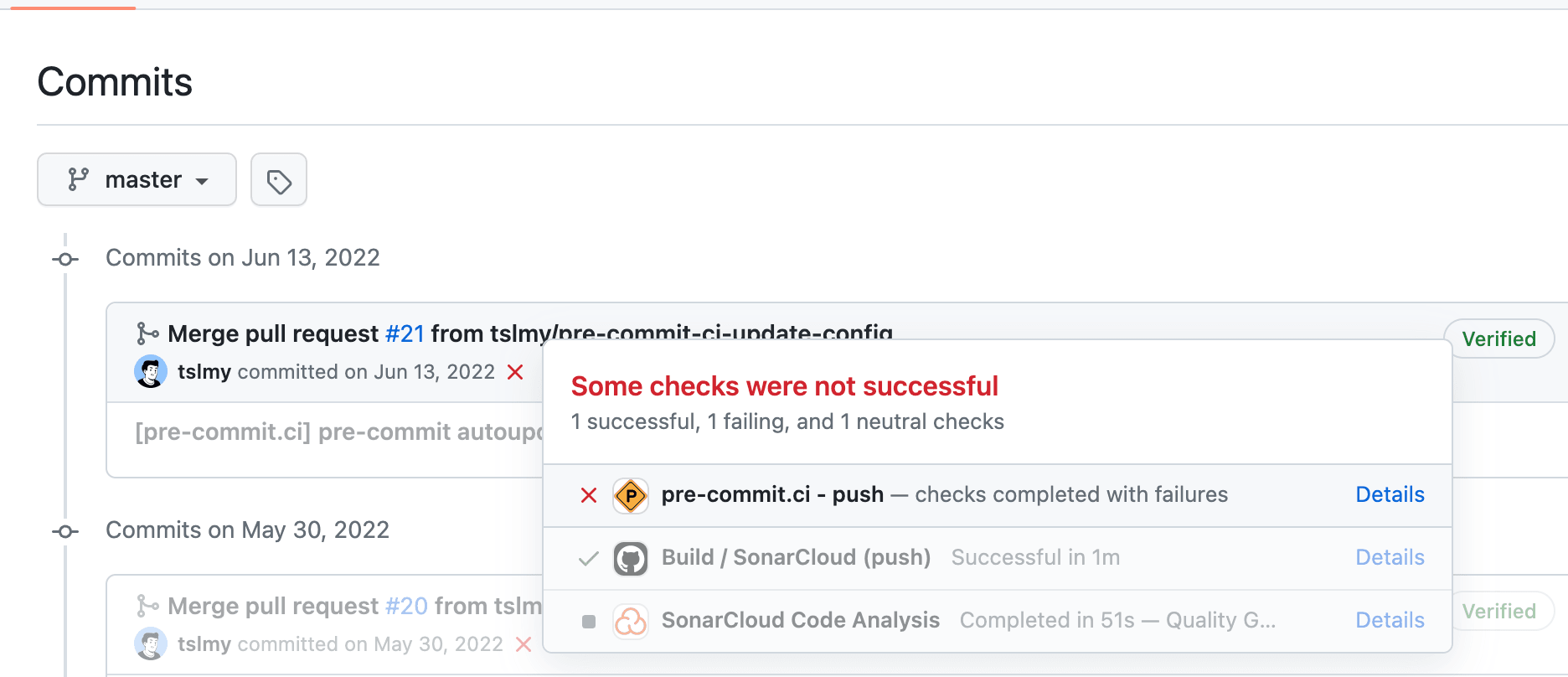View Details for Build / SonarCloud check

(x=1390, y=557)
